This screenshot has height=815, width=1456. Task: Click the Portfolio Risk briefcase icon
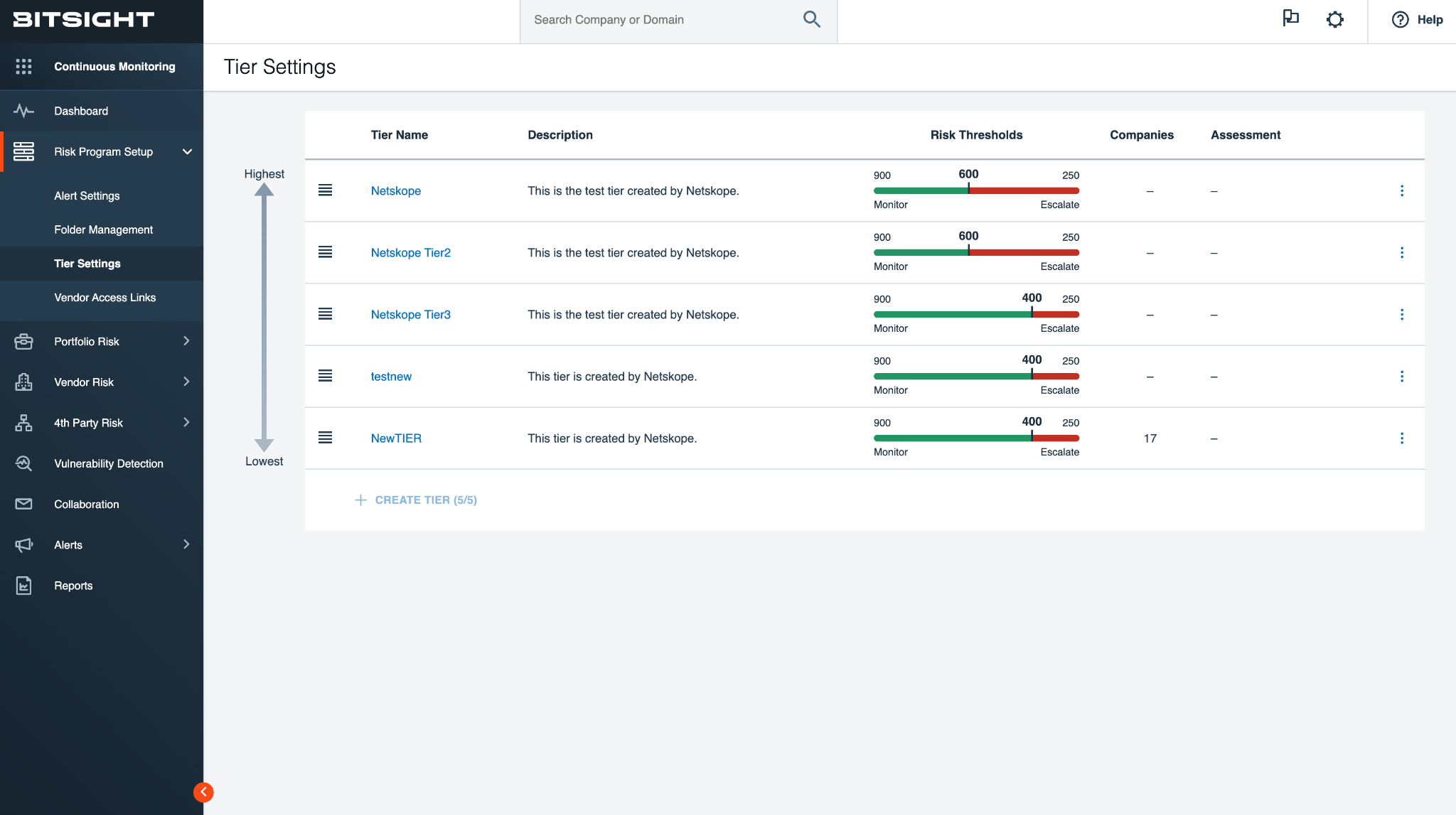point(23,341)
